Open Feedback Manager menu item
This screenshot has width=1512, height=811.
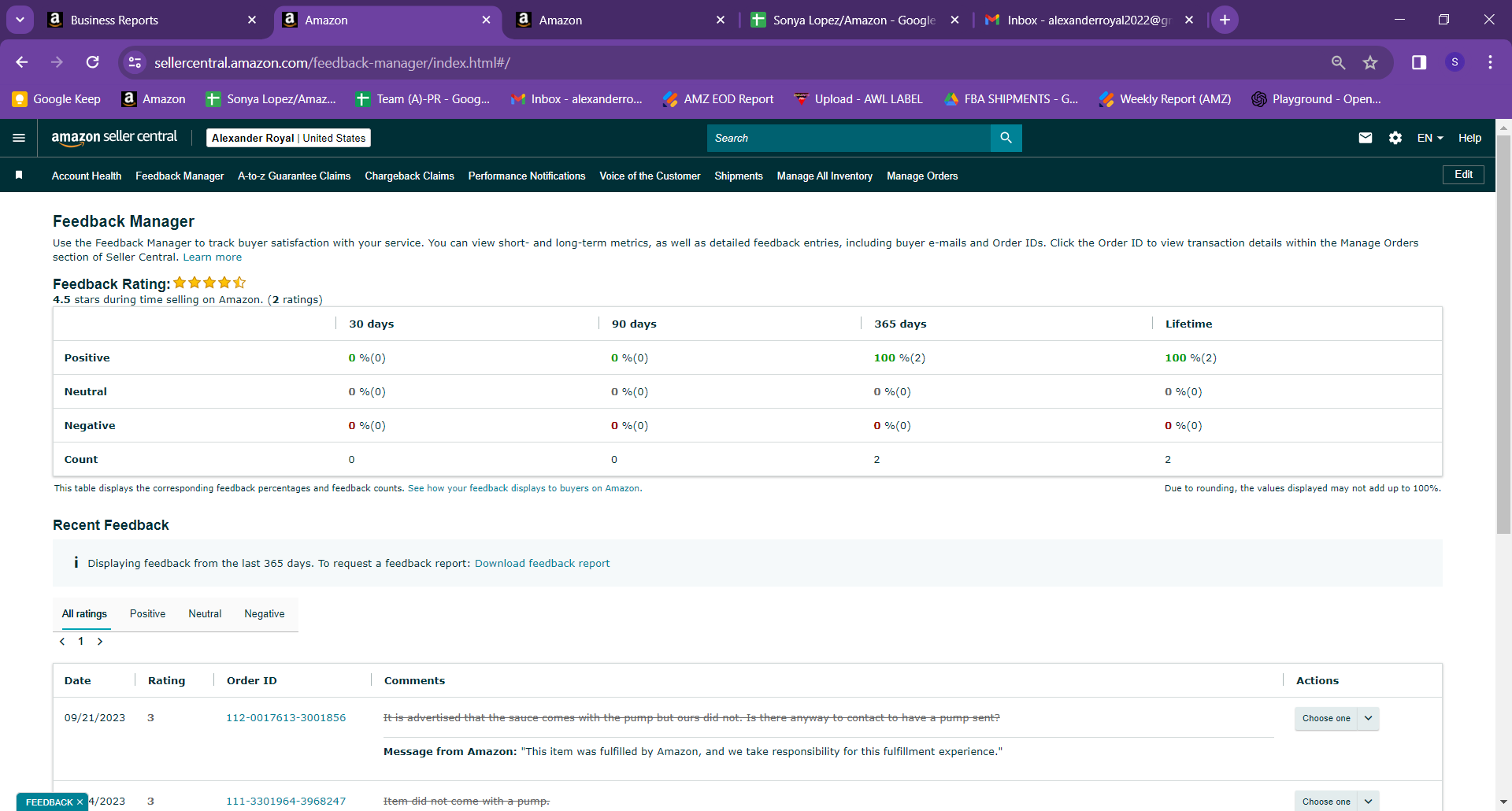click(x=180, y=176)
